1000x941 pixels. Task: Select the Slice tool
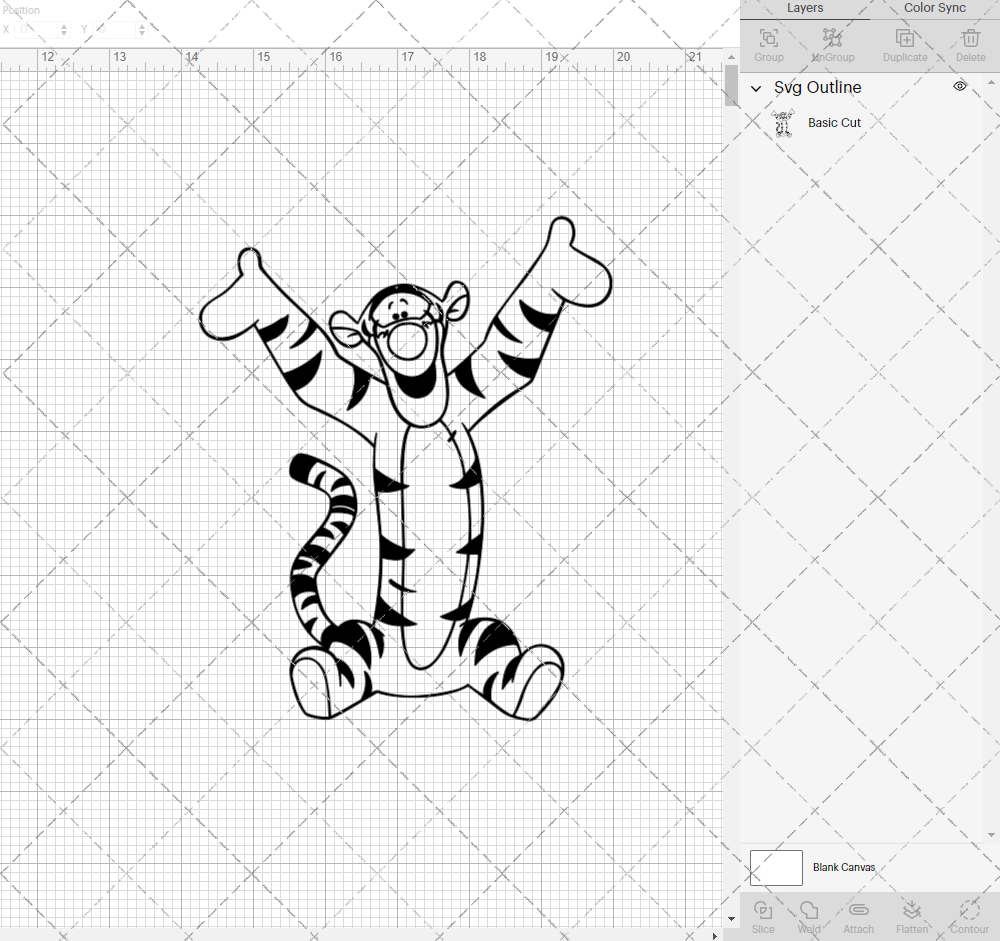[x=763, y=915]
